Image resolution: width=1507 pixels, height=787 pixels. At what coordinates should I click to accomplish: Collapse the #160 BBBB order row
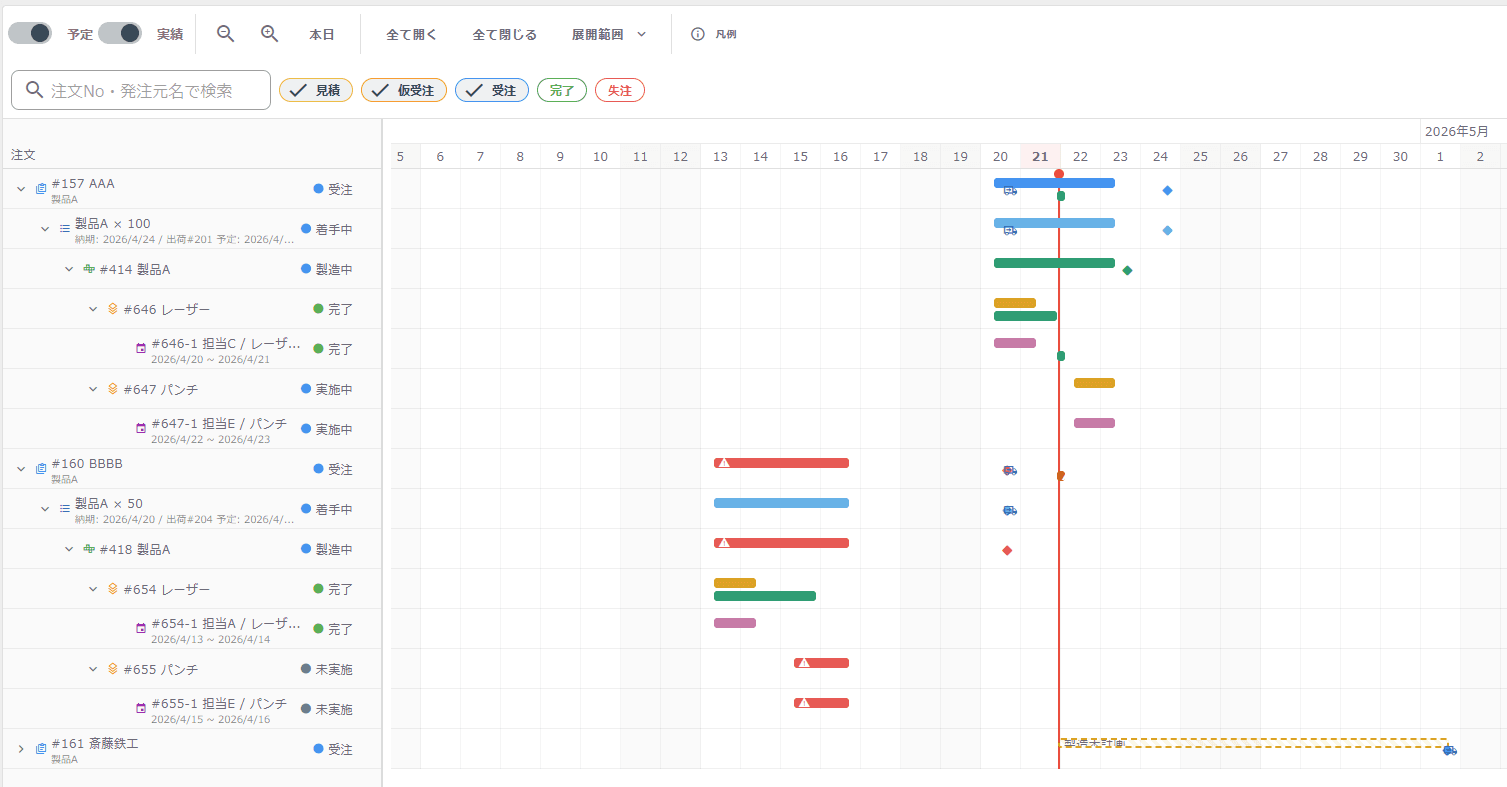tap(21, 469)
